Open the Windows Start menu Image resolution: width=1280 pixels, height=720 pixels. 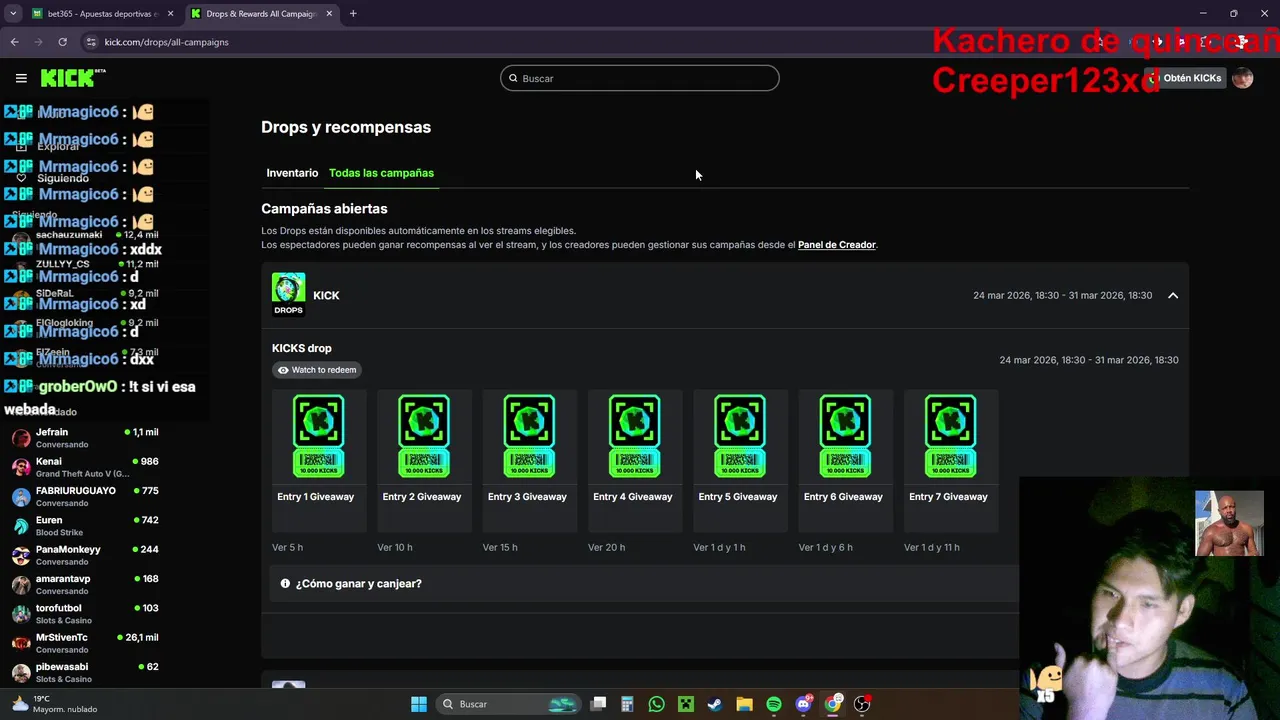tap(419, 704)
